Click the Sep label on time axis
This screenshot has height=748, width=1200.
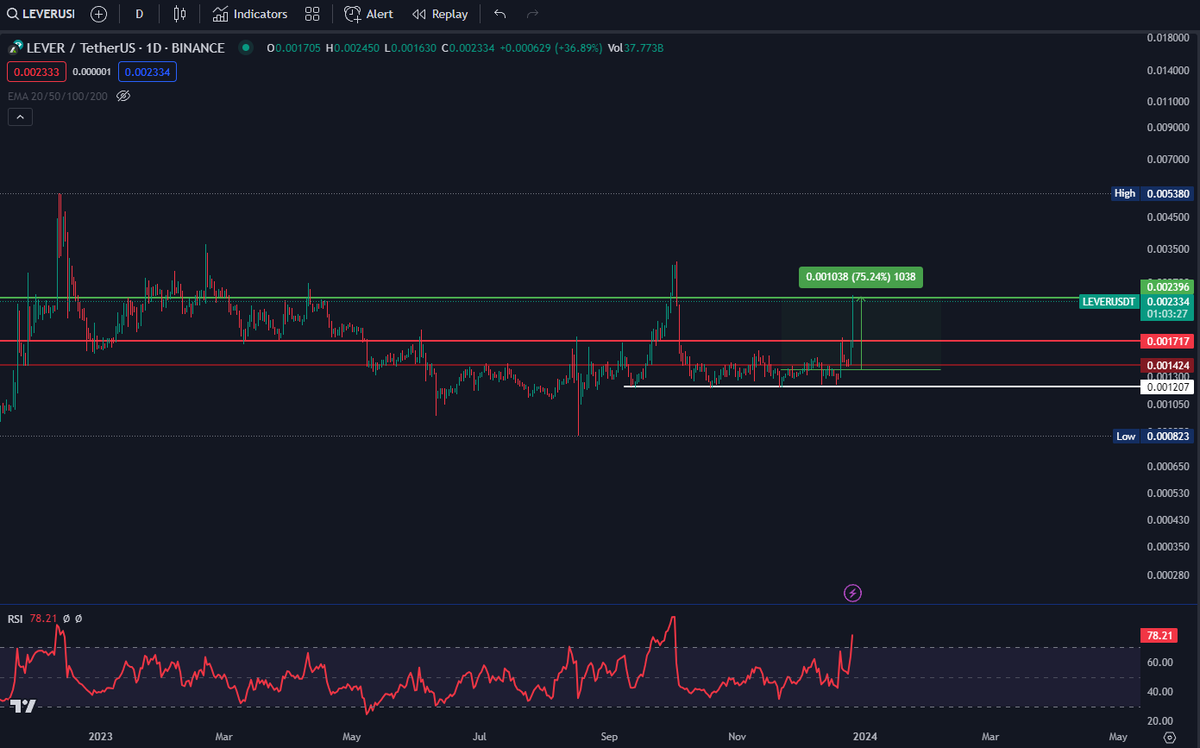click(609, 737)
